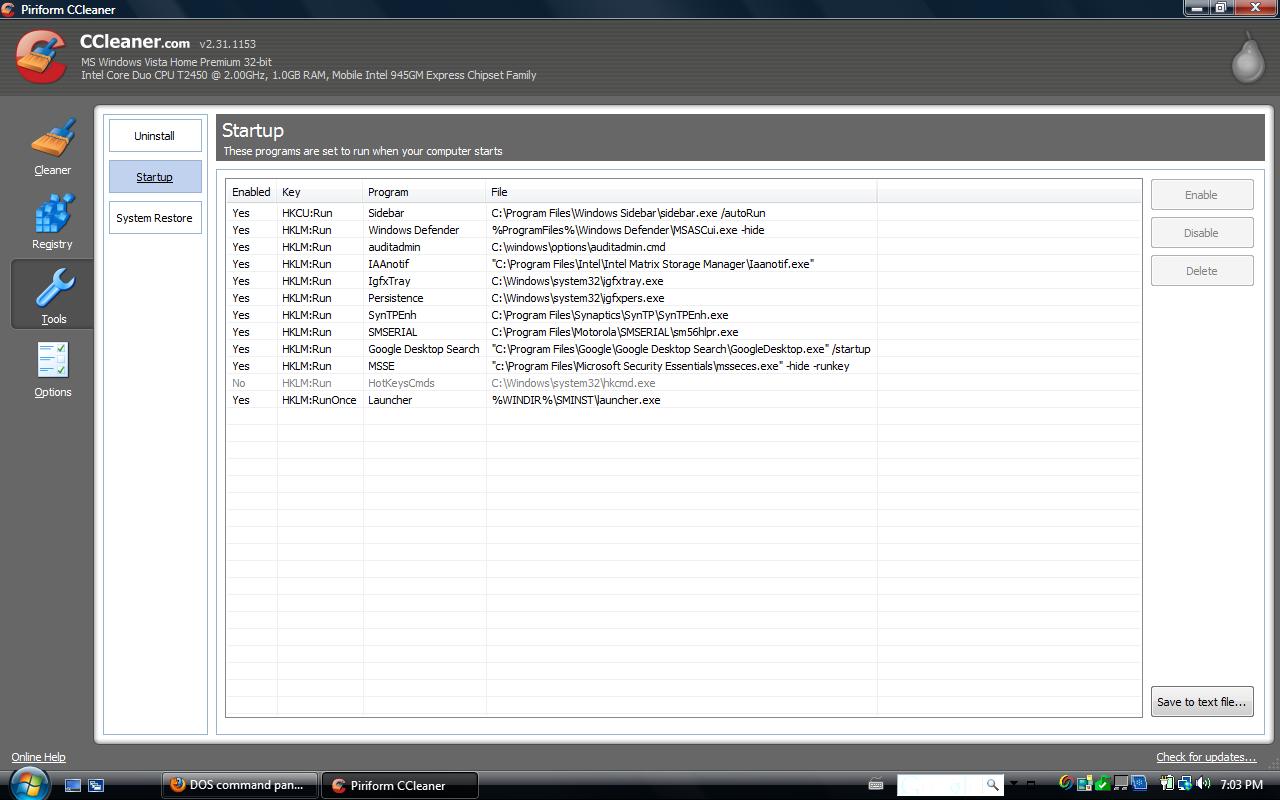The image size is (1280, 800).
Task: Click the 'No' enabled cell for HotKeysCmds
Action: coord(239,383)
